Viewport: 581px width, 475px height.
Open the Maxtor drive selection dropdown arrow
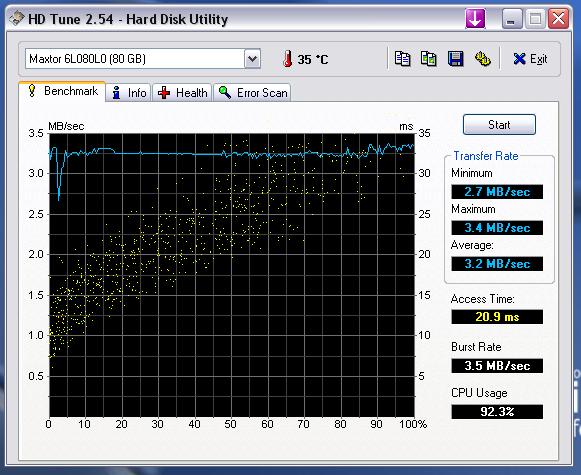tap(252, 59)
